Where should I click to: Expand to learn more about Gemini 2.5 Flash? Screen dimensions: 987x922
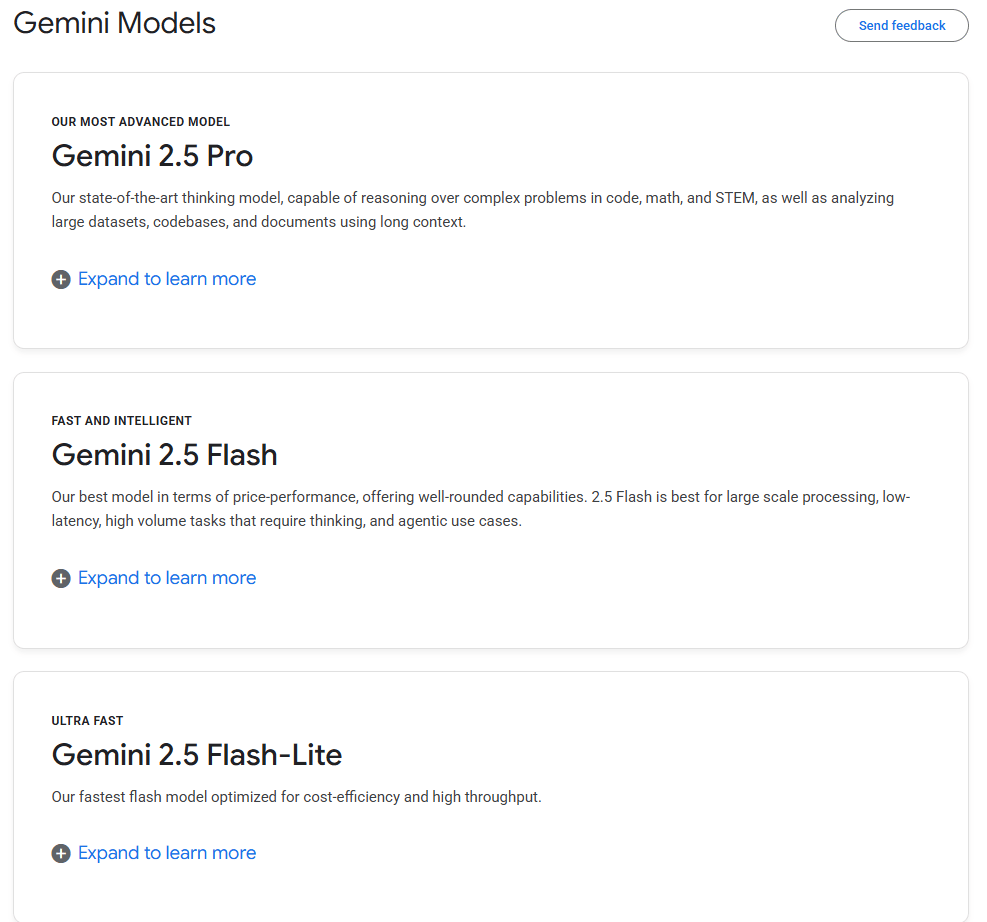tap(167, 578)
